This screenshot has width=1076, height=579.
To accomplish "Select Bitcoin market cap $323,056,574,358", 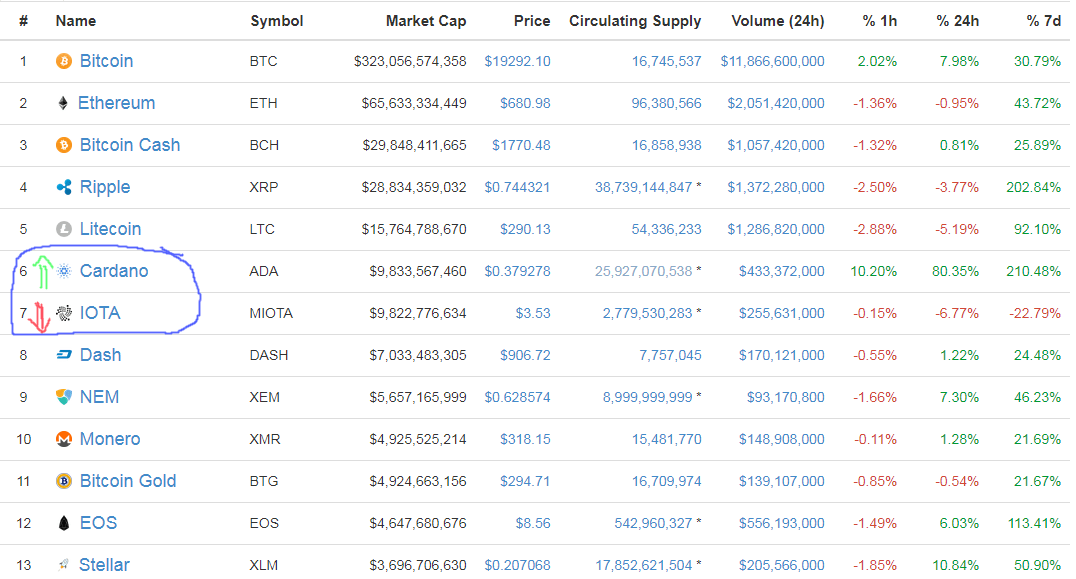I will pos(410,61).
